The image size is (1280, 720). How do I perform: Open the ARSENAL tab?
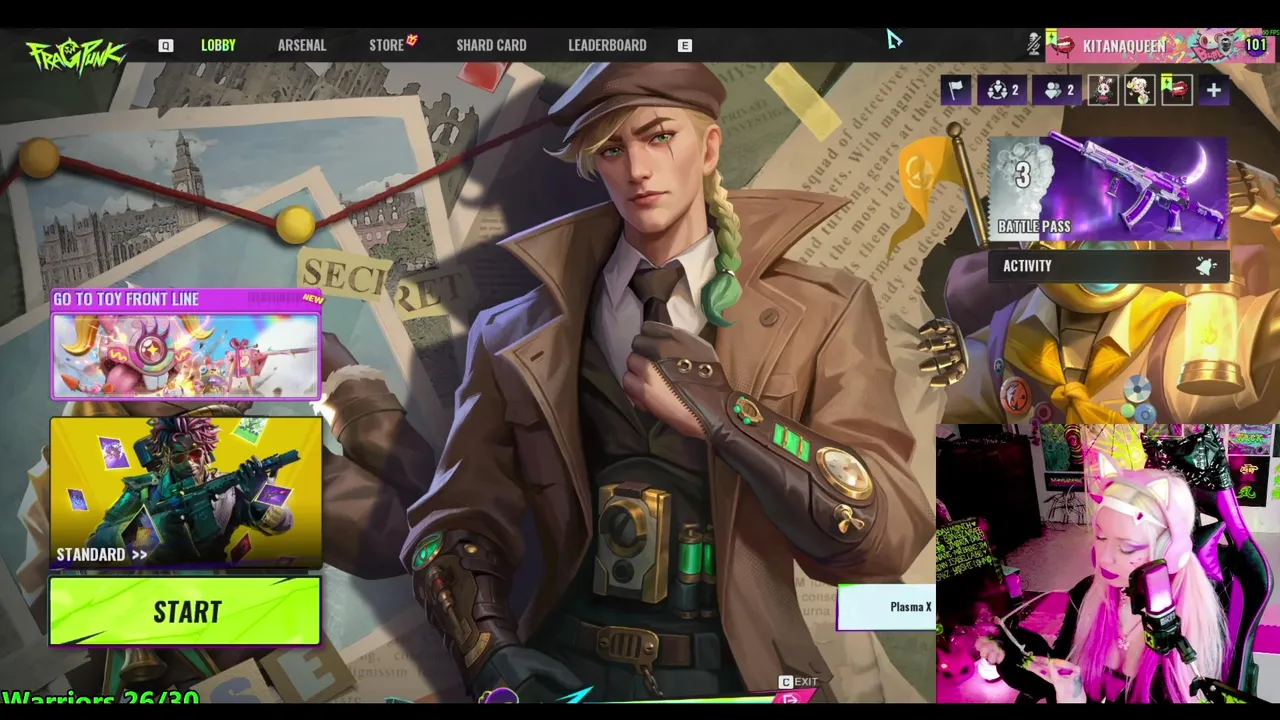(302, 45)
